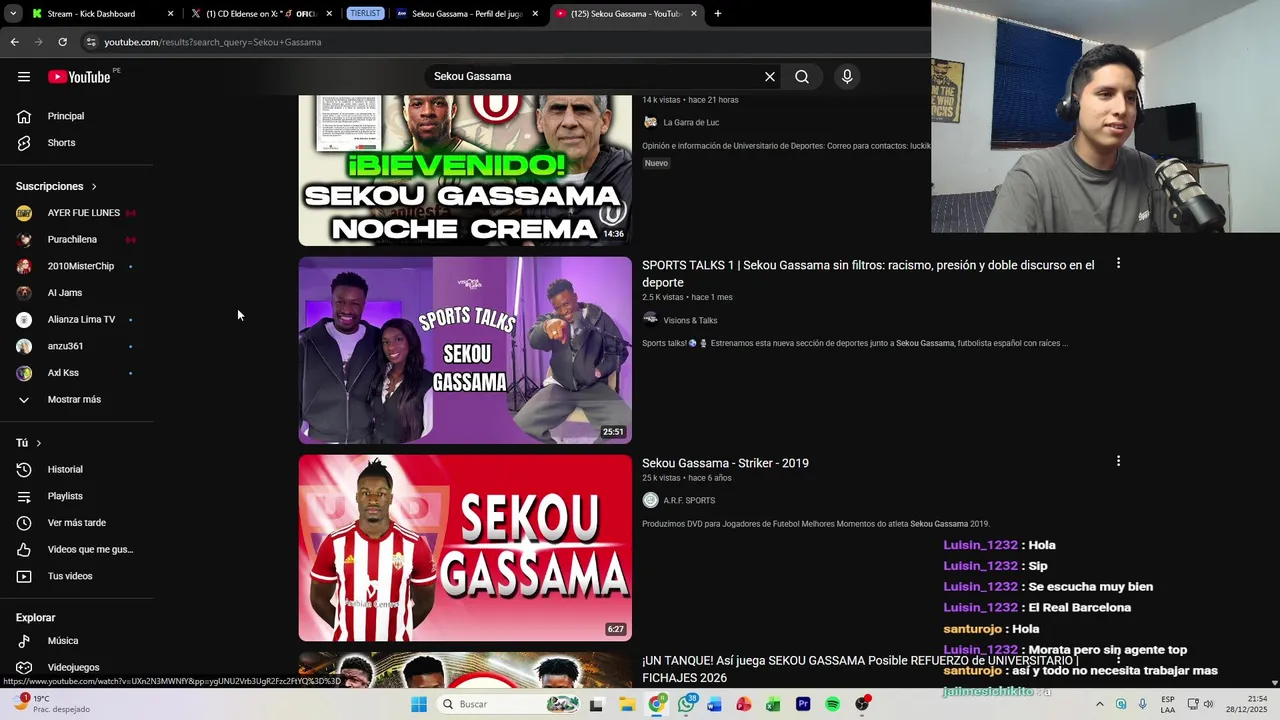The image size is (1280, 720).
Task: Open ¡UN TANQUE! Así juega video title
Action: (x=860, y=669)
